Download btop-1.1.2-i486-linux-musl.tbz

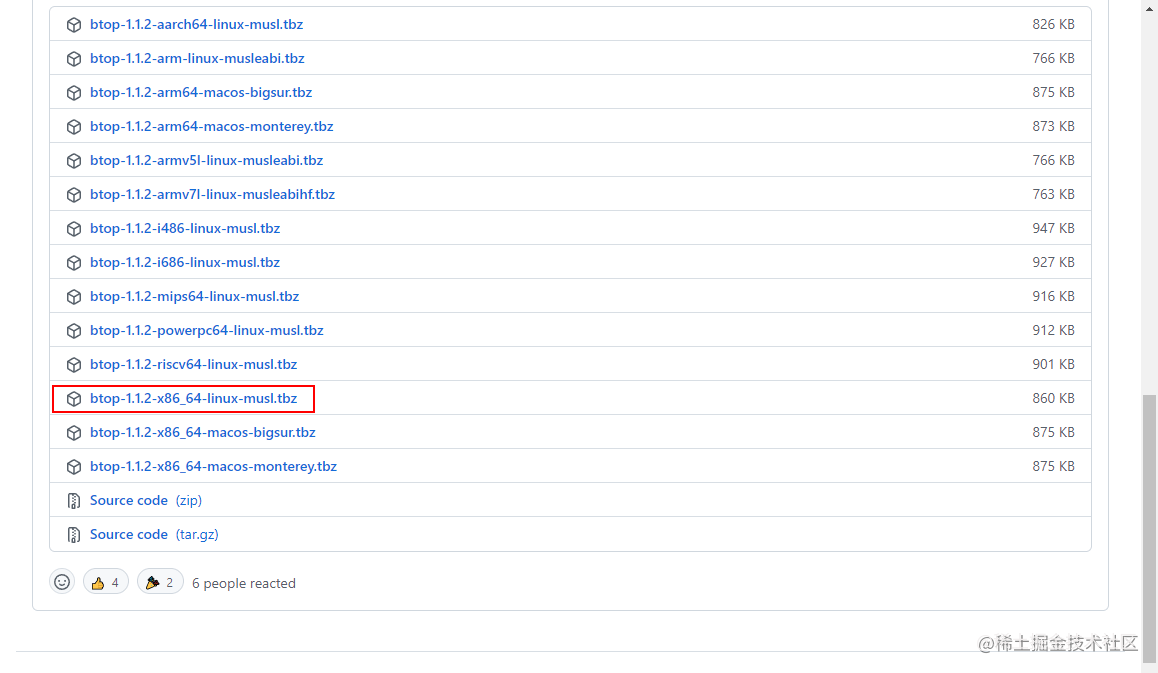[x=185, y=228]
